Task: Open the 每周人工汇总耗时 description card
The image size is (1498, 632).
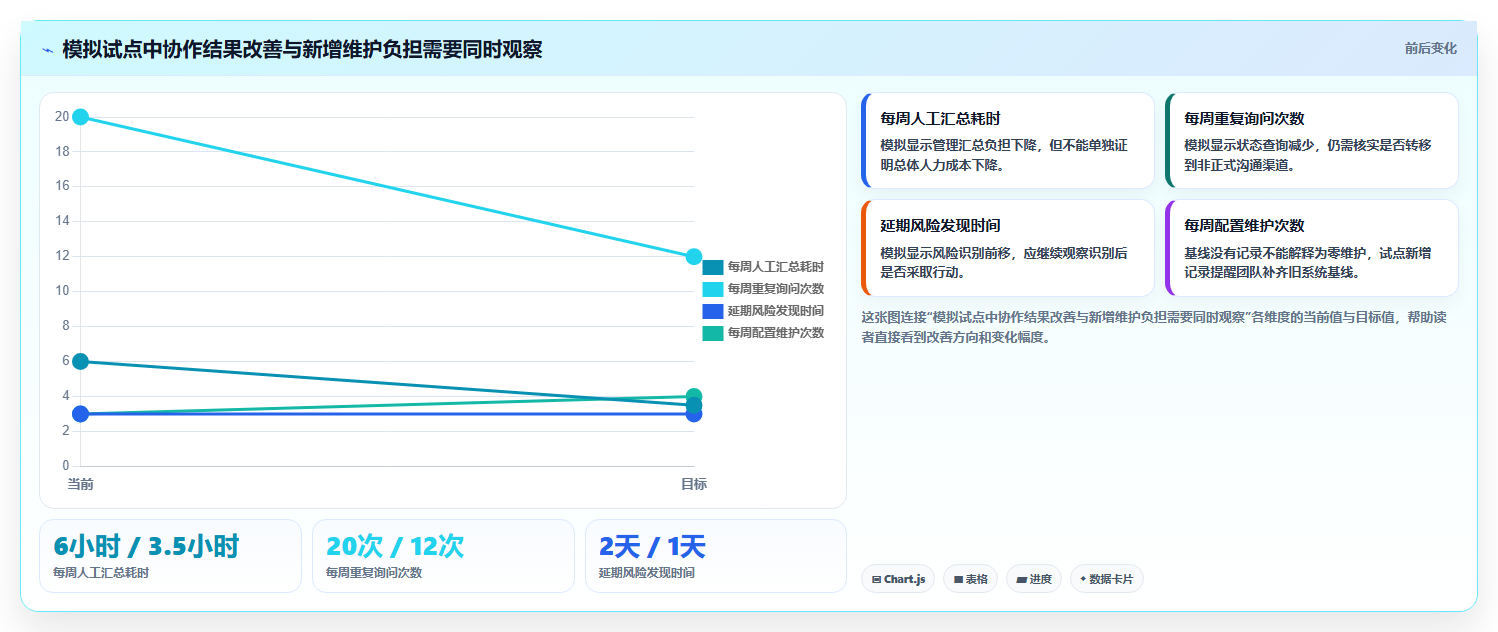Action: point(1008,141)
